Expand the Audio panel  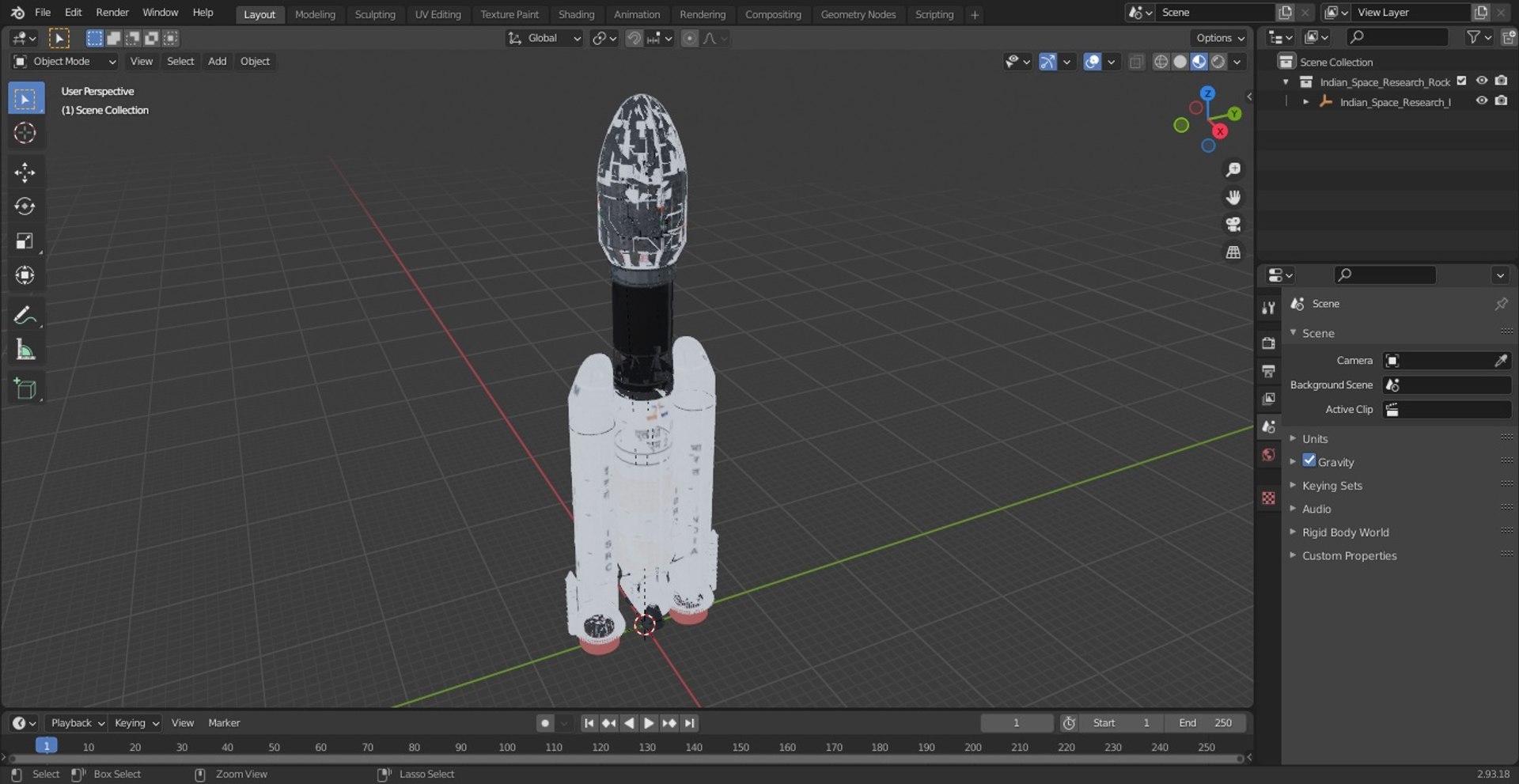1316,509
